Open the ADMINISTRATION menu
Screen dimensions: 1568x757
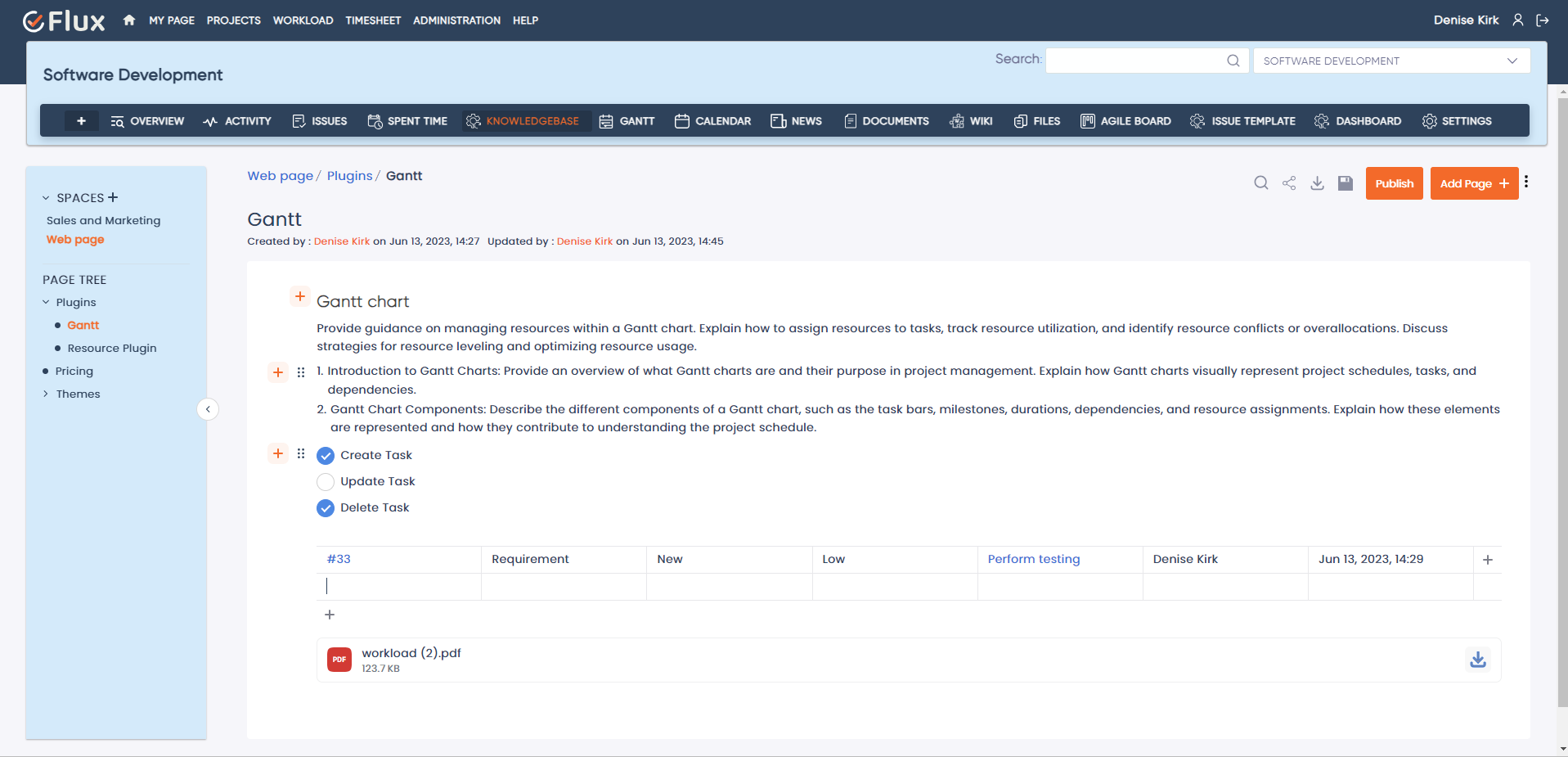pyautogui.click(x=456, y=20)
